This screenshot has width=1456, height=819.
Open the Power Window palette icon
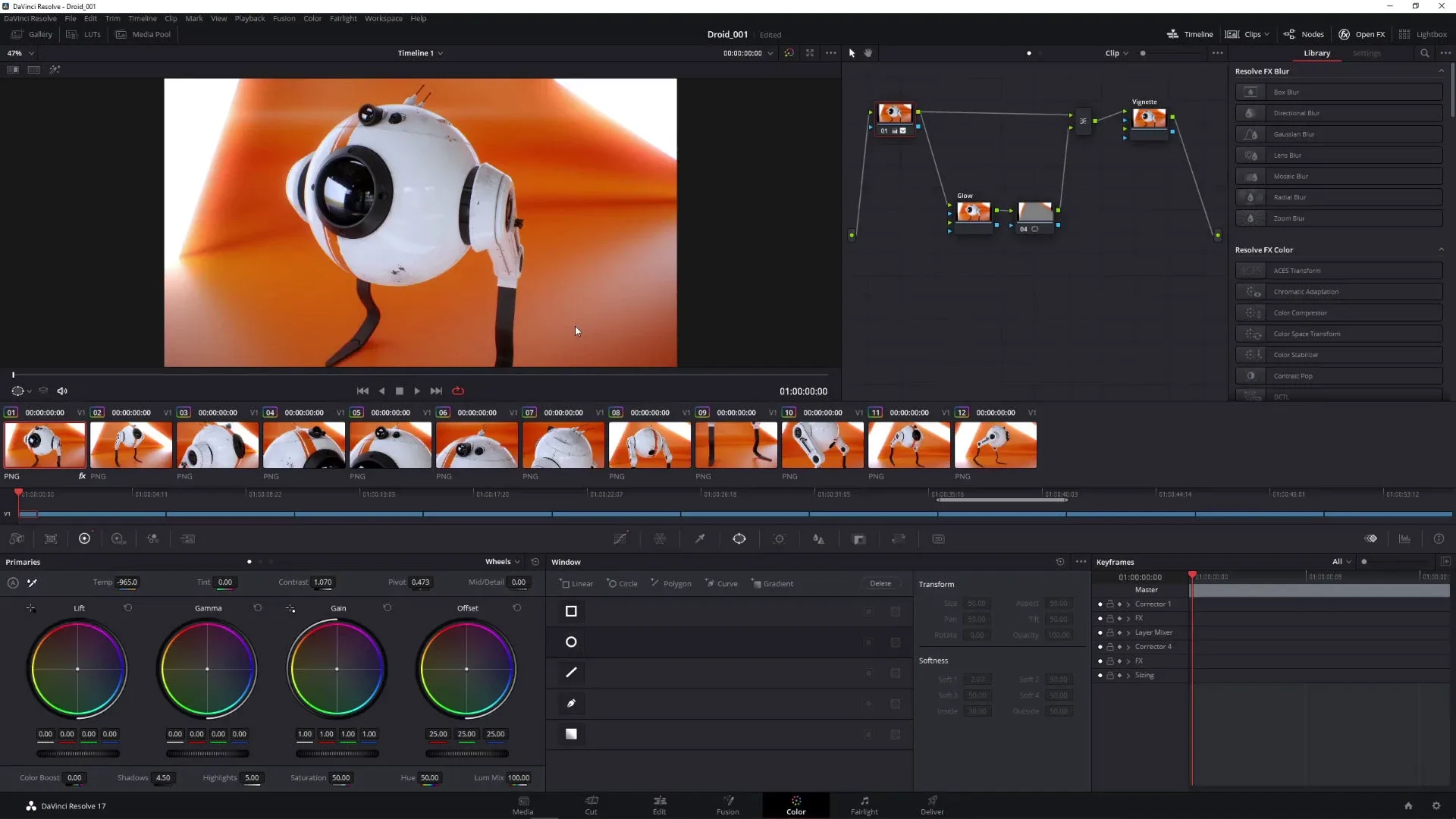[739, 538]
